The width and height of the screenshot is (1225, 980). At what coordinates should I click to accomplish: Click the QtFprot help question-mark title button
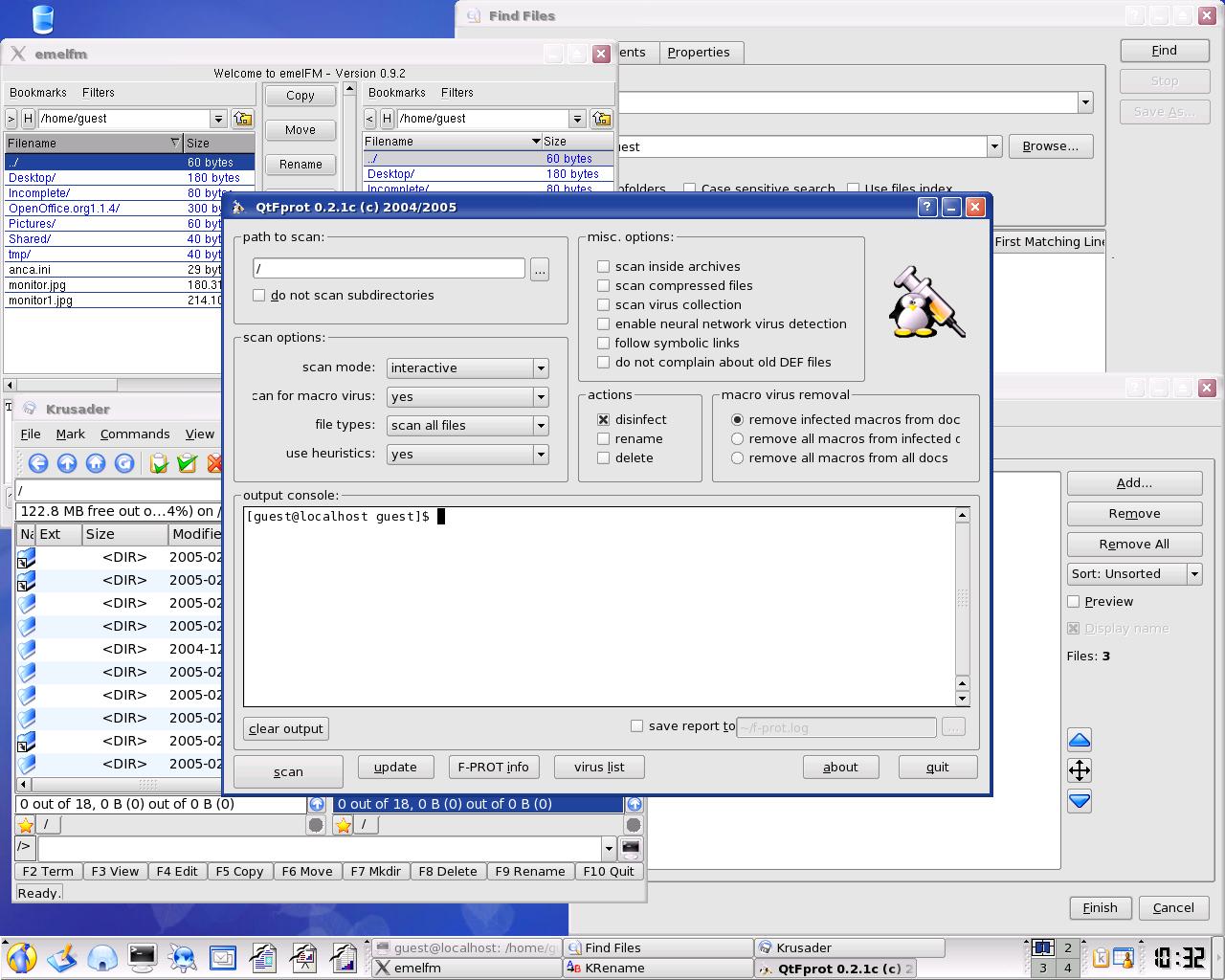pos(926,207)
